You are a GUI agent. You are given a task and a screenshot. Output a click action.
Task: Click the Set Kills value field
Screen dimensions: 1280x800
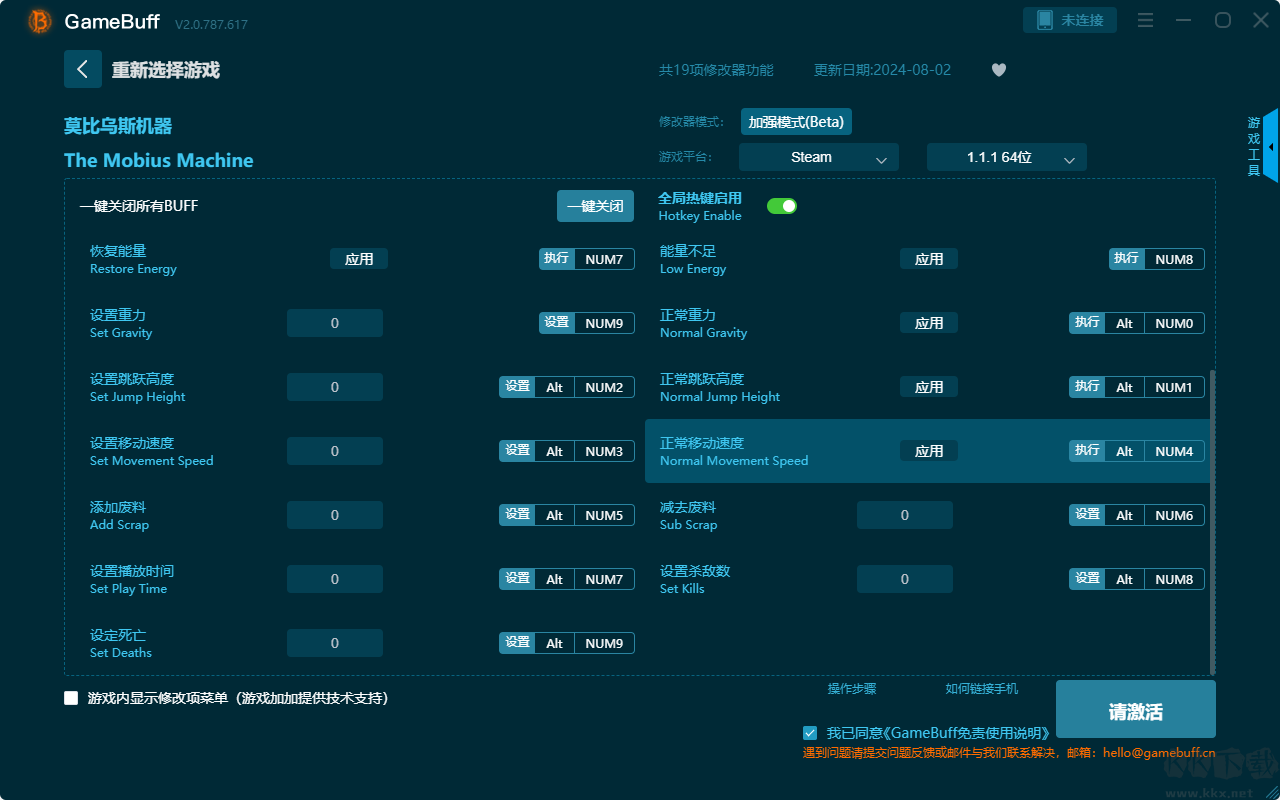tap(905, 579)
